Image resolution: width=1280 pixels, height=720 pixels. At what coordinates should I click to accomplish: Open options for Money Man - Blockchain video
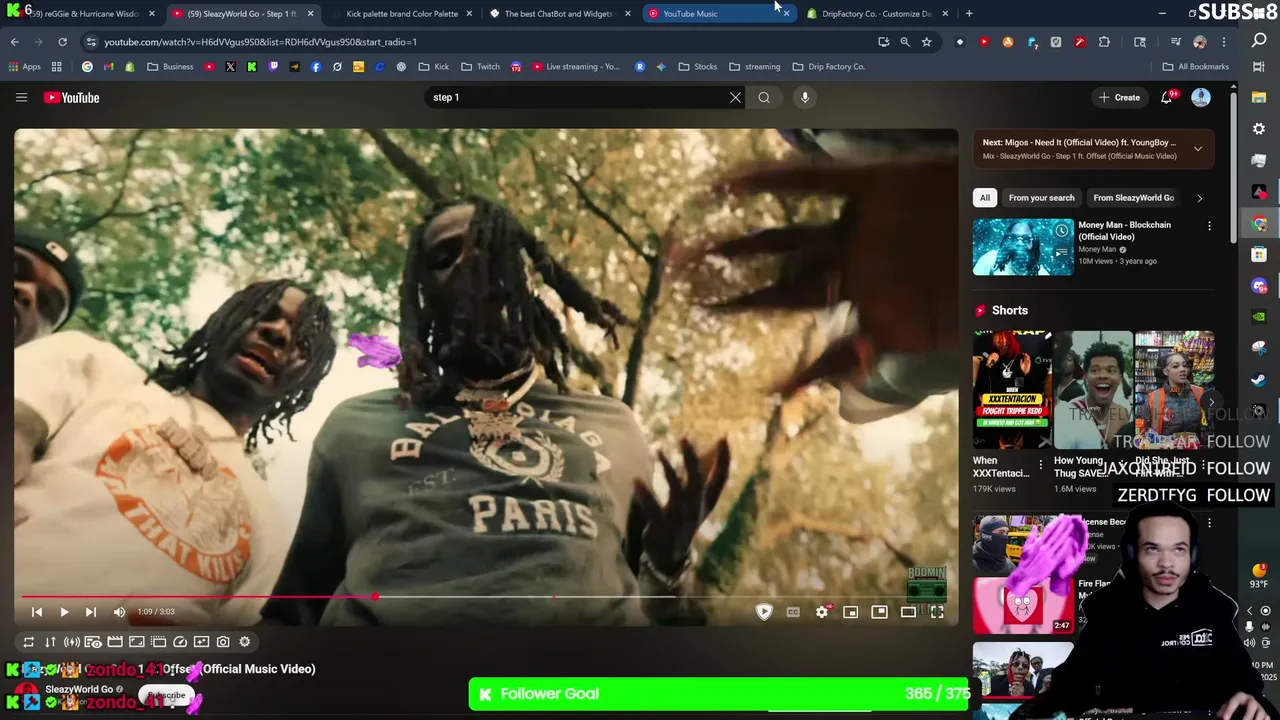[x=1209, y=226]
